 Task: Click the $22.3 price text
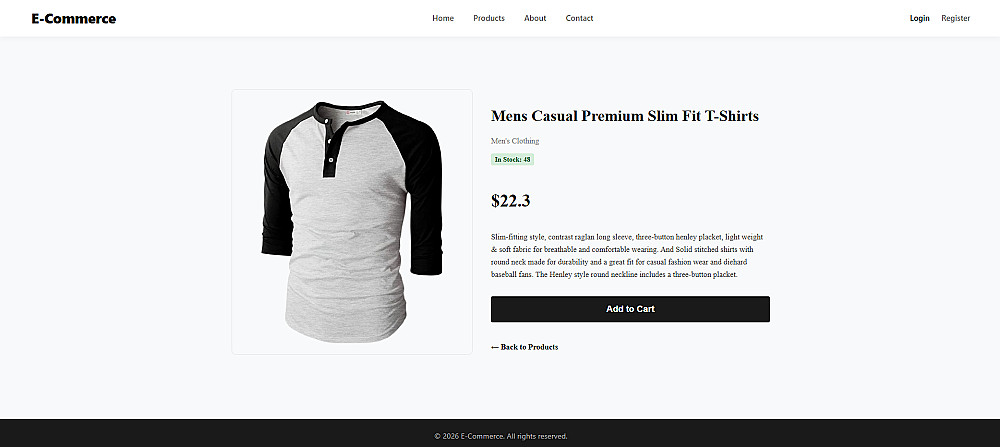point(510,201)
